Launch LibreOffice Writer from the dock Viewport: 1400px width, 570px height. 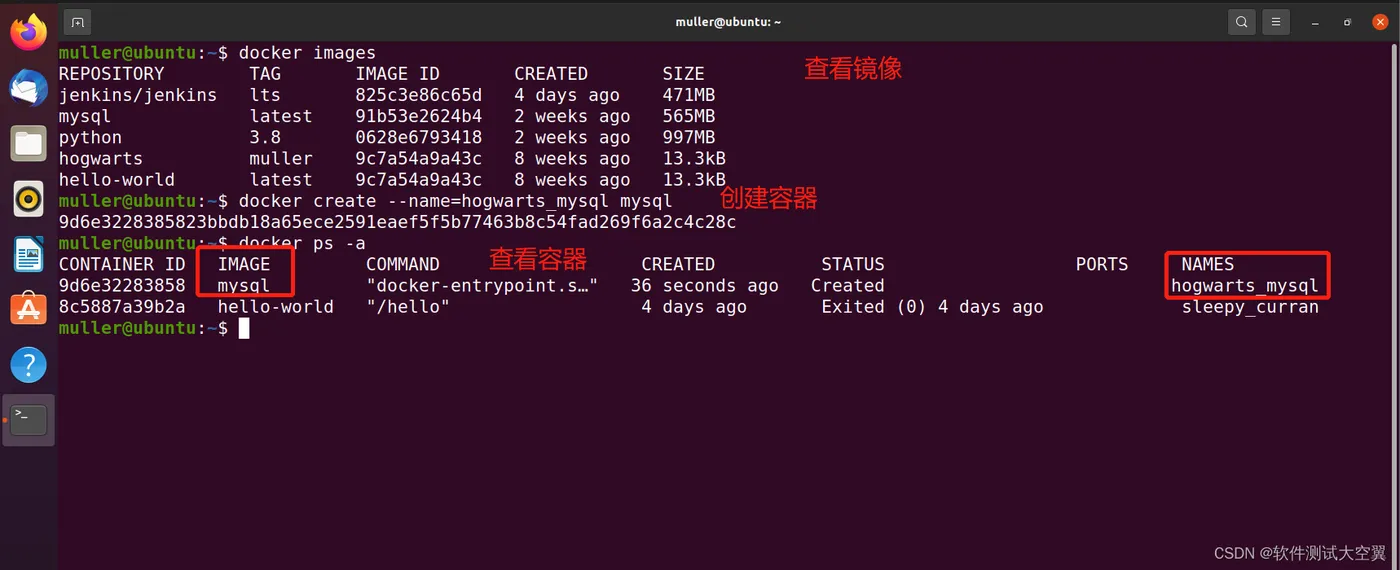[28, 254]
